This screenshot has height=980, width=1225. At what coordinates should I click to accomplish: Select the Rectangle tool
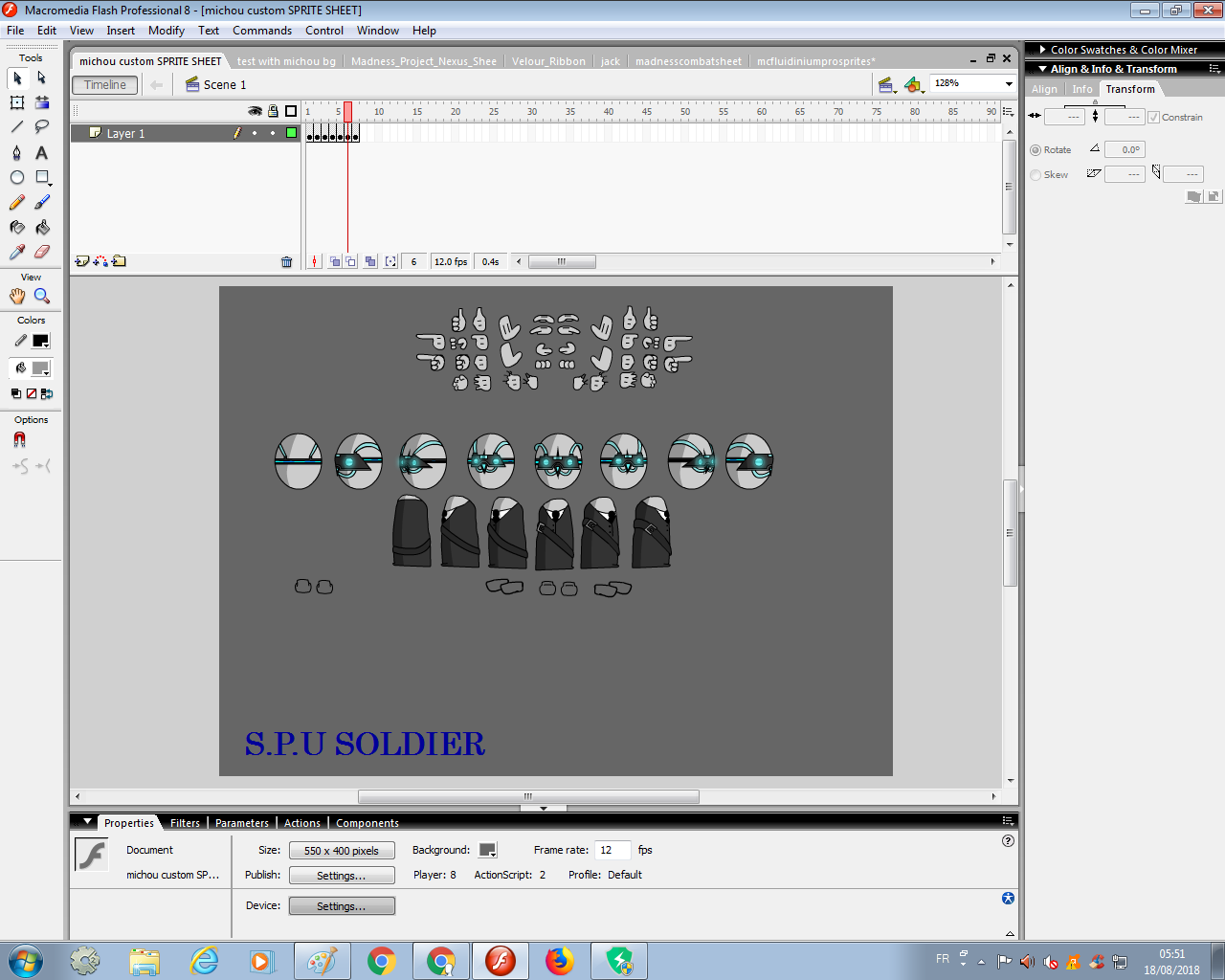pos(42,177)
